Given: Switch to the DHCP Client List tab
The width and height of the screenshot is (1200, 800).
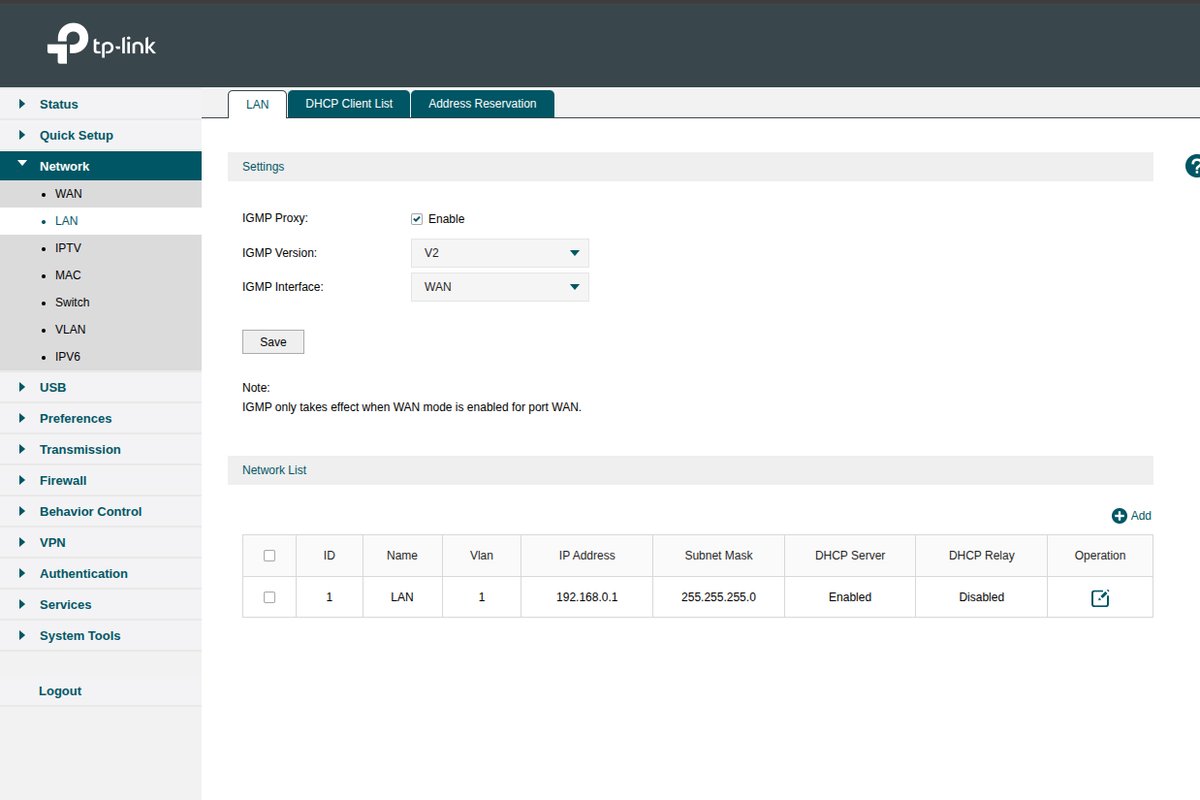Looking at the screenshot, I should 349,104.
